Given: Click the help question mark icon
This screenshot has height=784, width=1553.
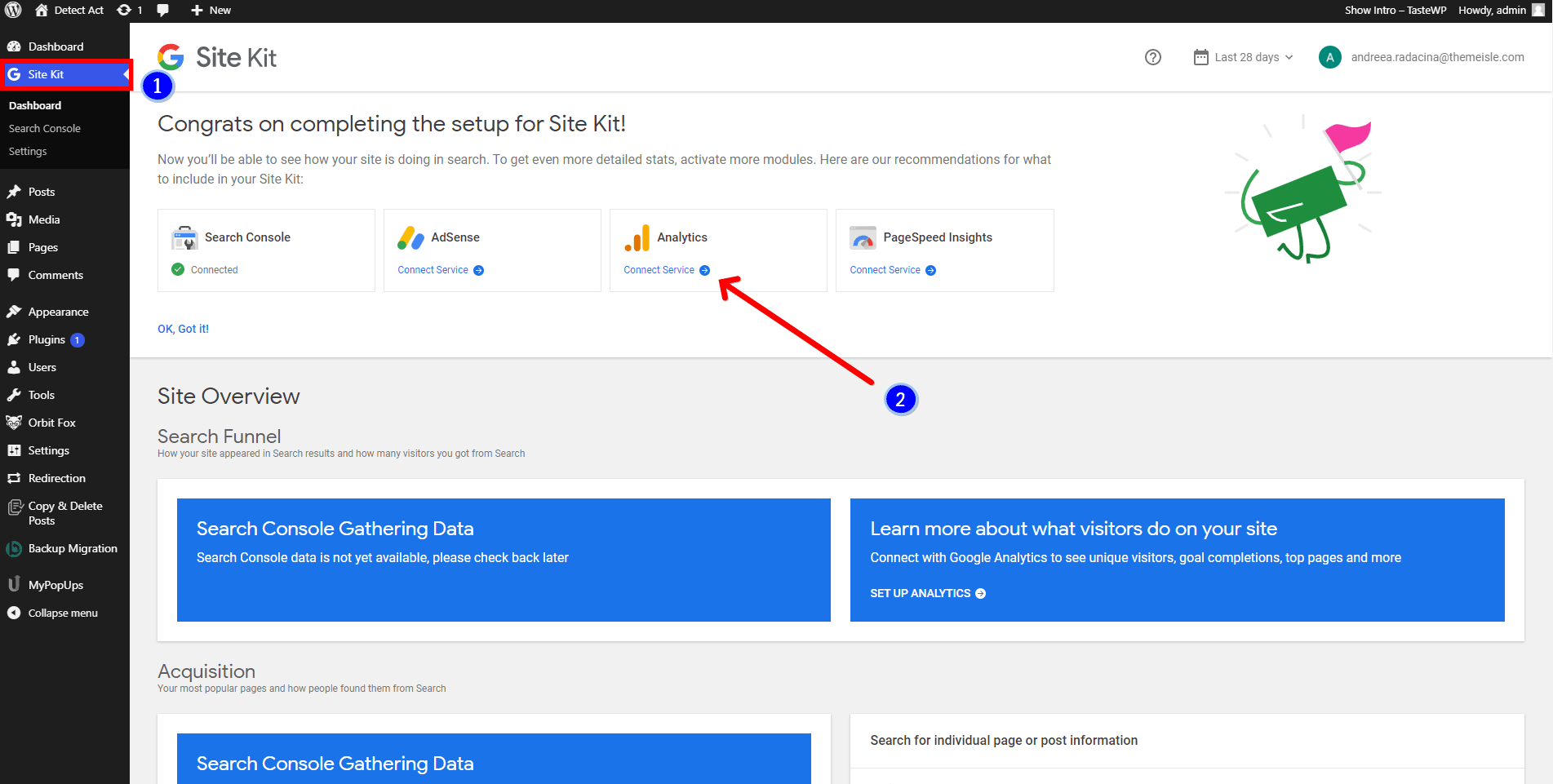Looking at the screenshot, I should click(1152, 57).
